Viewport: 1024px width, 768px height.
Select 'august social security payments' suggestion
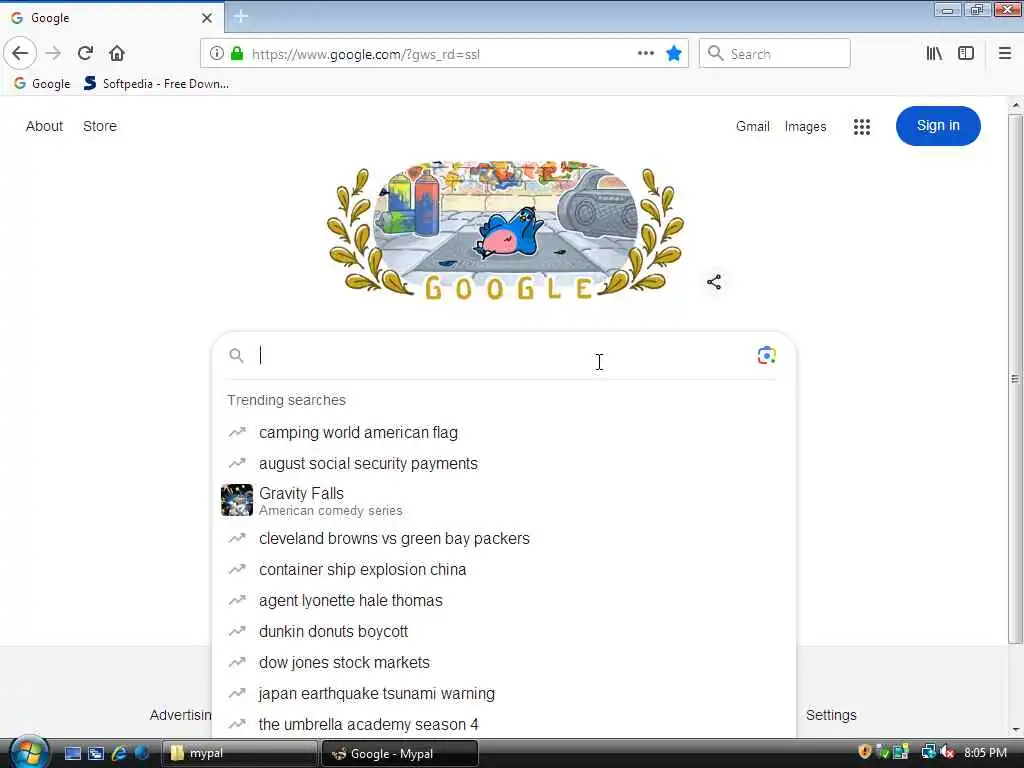click(504, 464)
